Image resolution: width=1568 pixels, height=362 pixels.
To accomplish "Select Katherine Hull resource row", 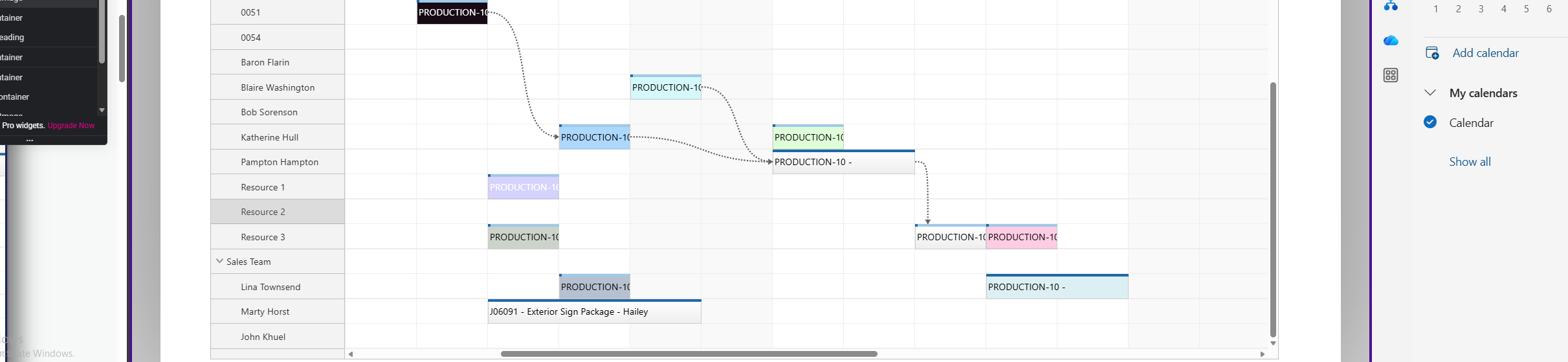I will (269, 137).
